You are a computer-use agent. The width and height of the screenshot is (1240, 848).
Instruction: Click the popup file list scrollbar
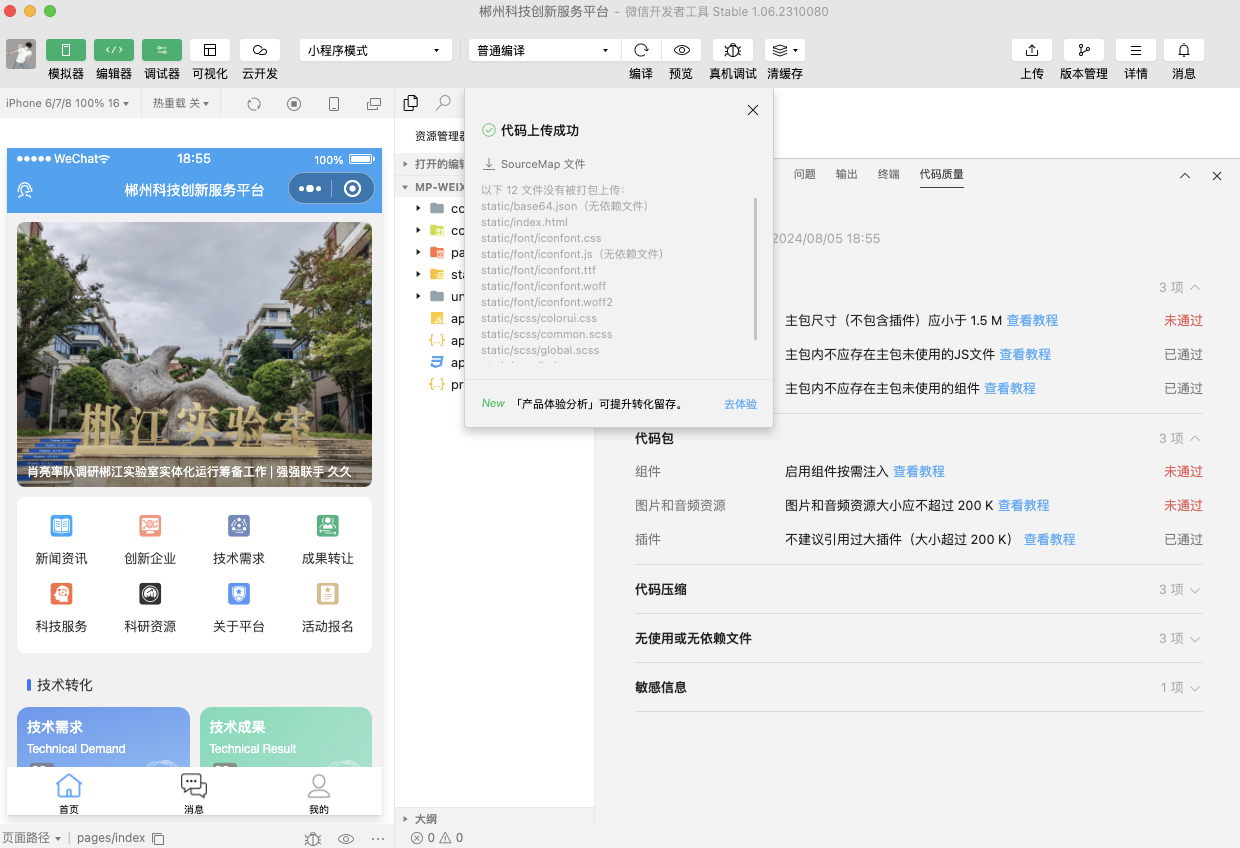pyautogui.click(x=756, y=268)
